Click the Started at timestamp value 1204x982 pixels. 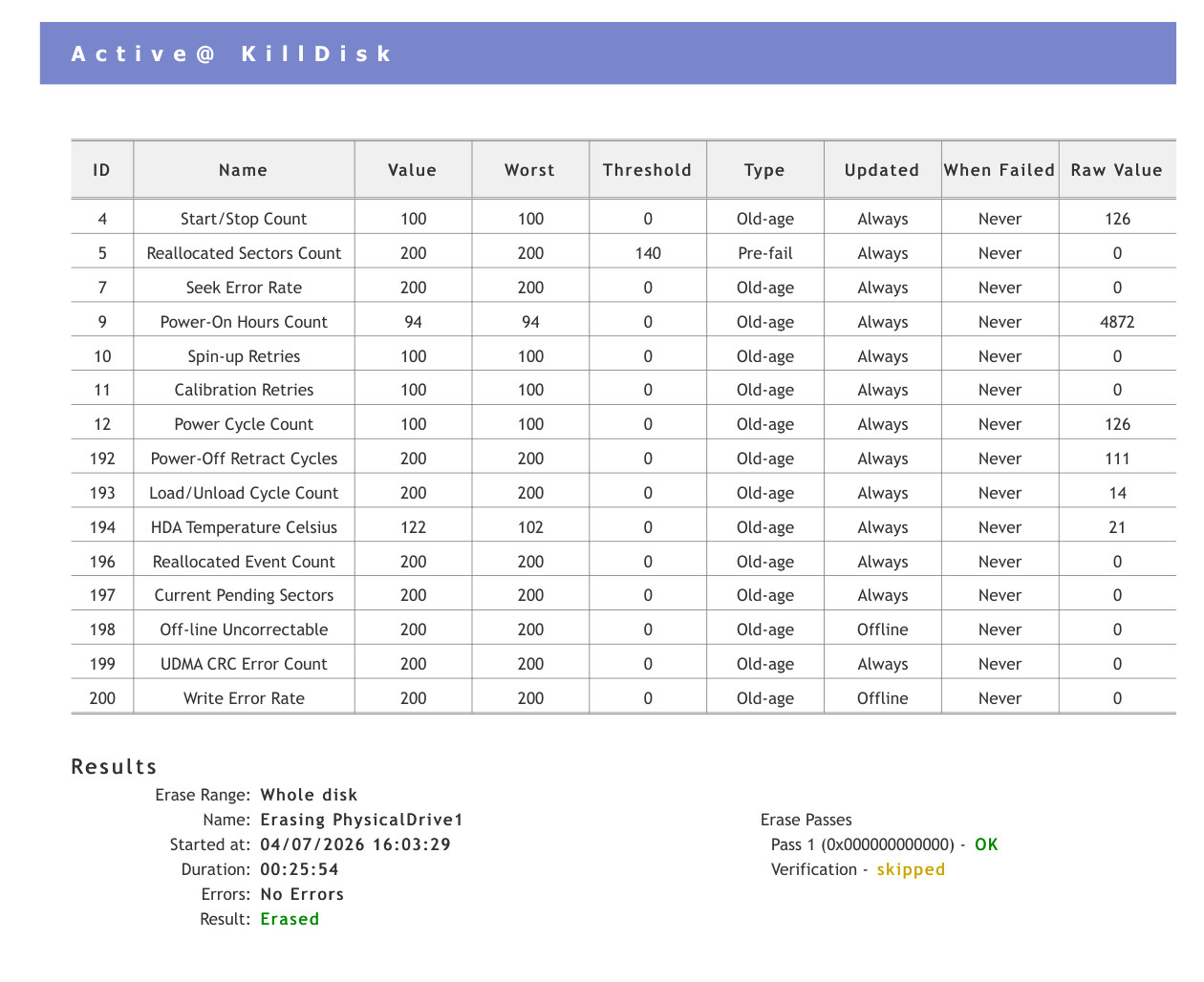[x=355, y=844]
